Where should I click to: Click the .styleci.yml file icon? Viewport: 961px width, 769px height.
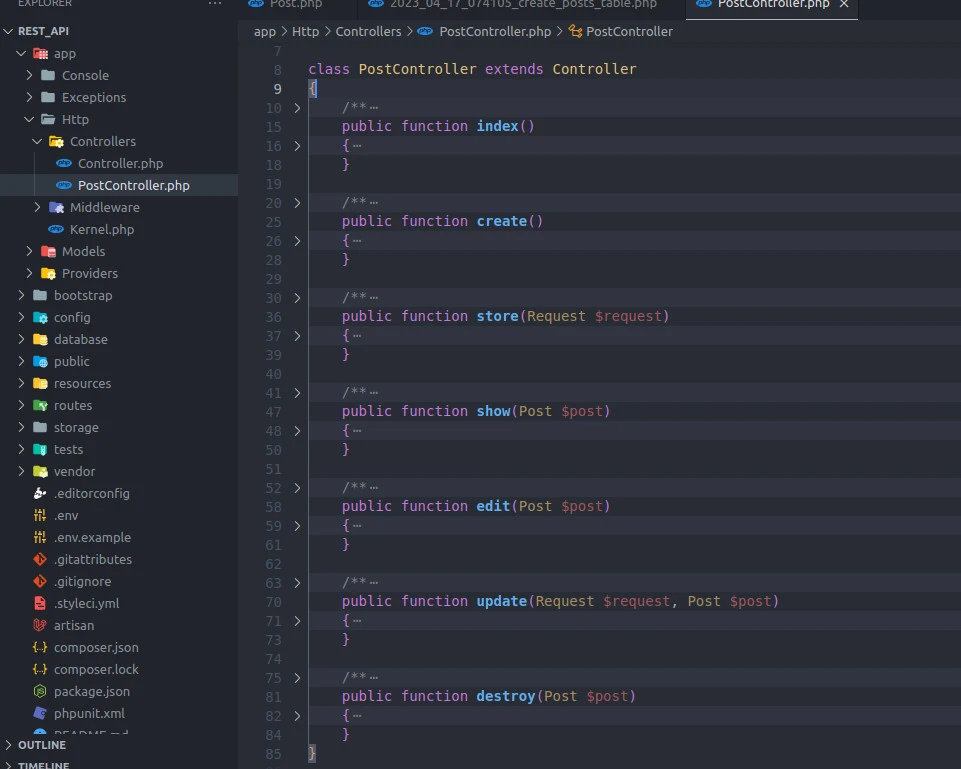pyautogui.click(x=40, y=603)
